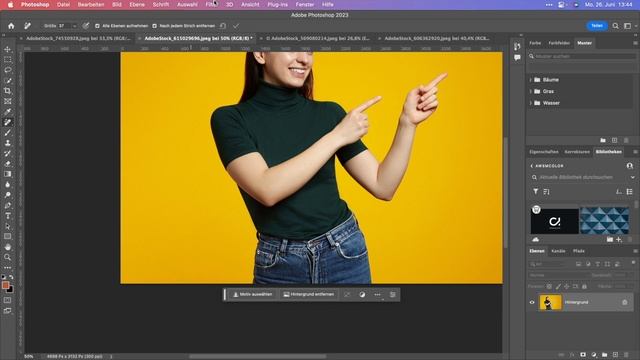This screenshot has height=360, width=640.
Task: Select the Brush tool
Action: pyautogui.click(x=8, y=133)
